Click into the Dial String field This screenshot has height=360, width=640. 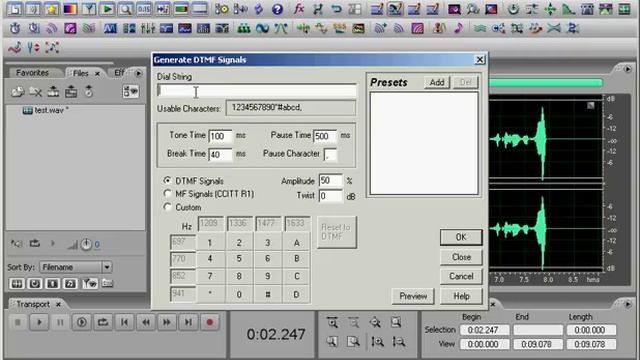click(256, 91)
